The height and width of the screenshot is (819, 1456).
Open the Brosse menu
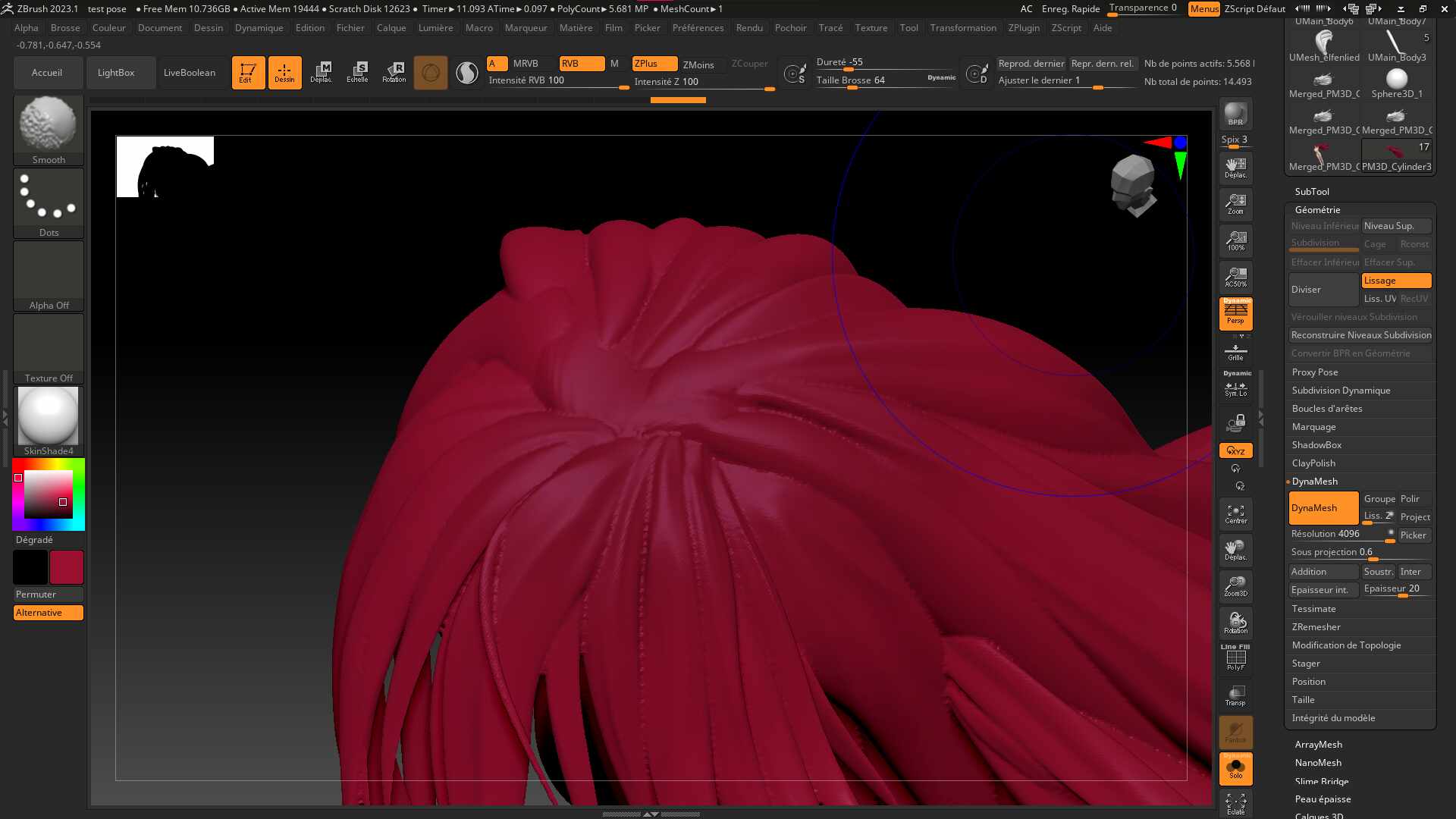click(x=65, y=28)
